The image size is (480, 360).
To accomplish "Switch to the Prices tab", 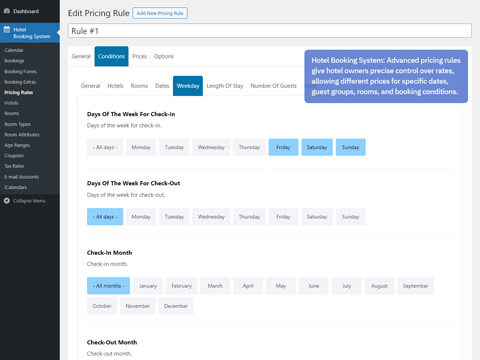I will pyautogui.click(x=139, y=56).
